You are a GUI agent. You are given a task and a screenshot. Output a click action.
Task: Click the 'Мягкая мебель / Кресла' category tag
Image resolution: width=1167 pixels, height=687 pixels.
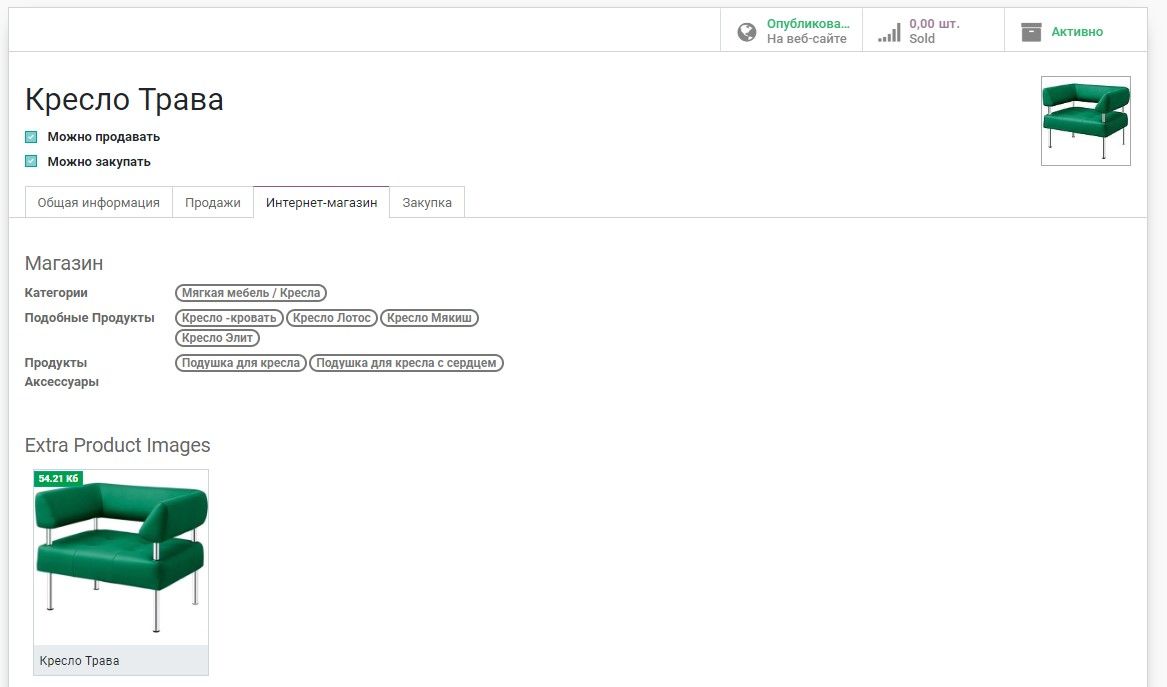tap(251, 293)
